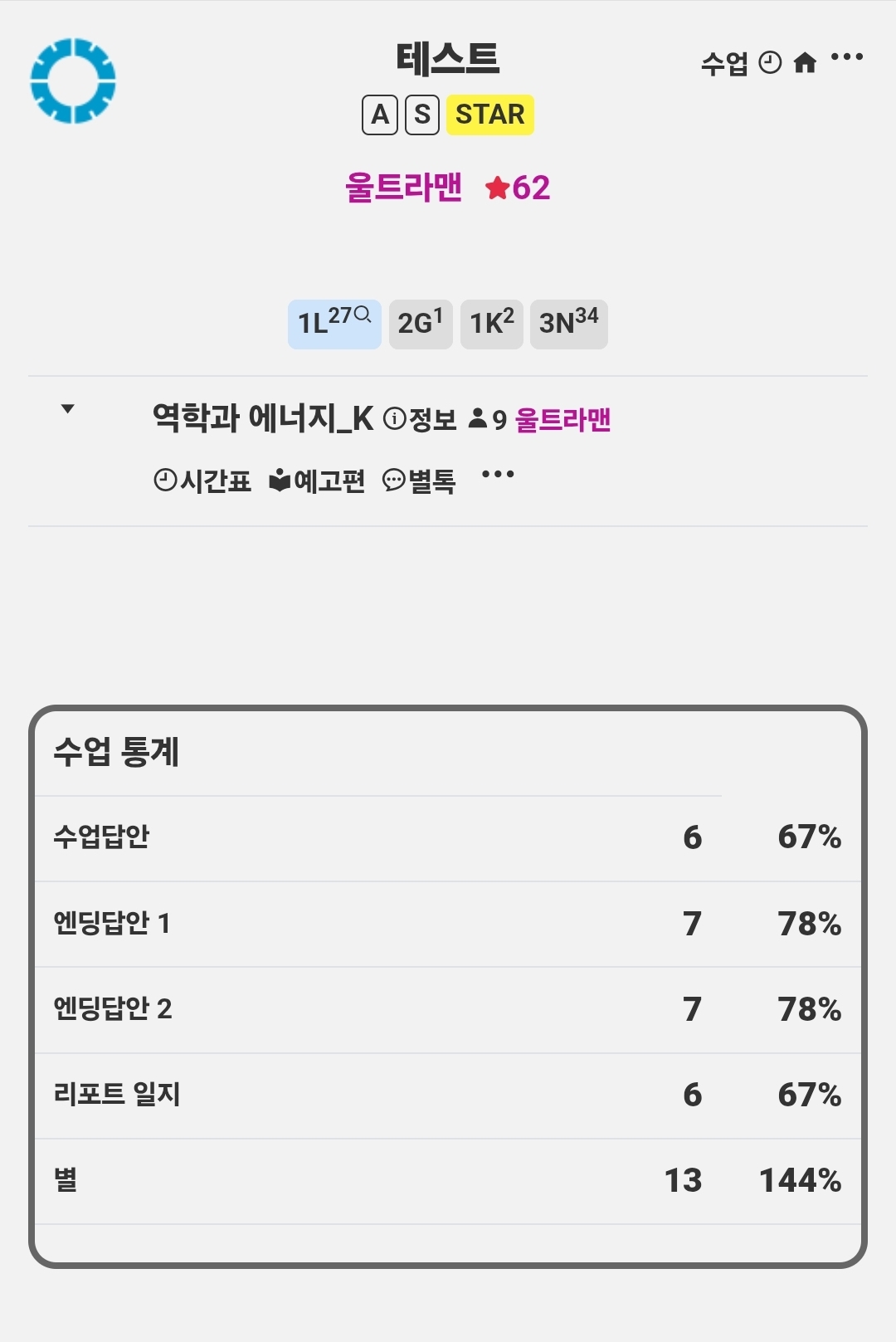Toggle the yellow STAR badge
Viewport: 896px width, 1342px height.
(x=490, y=115)
